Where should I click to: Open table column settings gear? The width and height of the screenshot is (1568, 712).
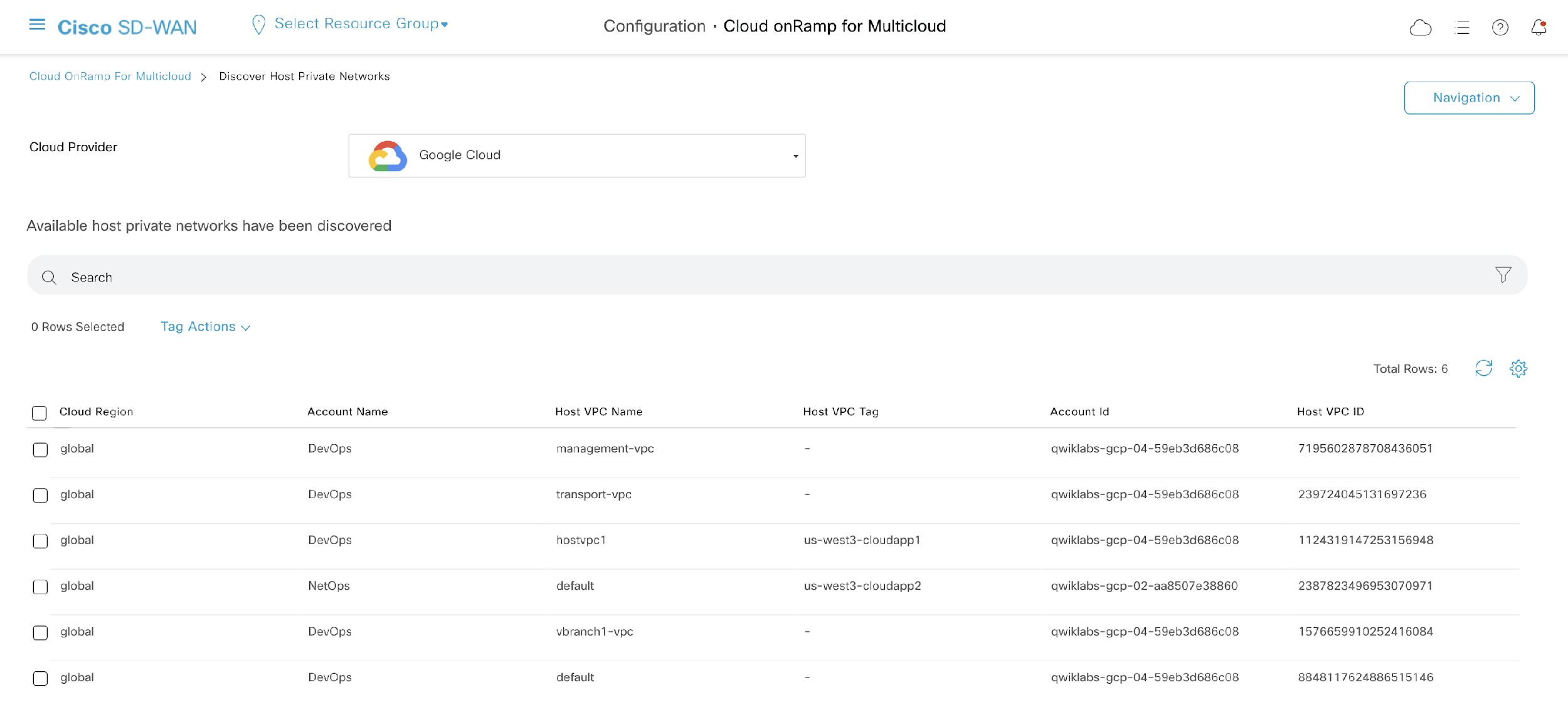click(1518, 369)
